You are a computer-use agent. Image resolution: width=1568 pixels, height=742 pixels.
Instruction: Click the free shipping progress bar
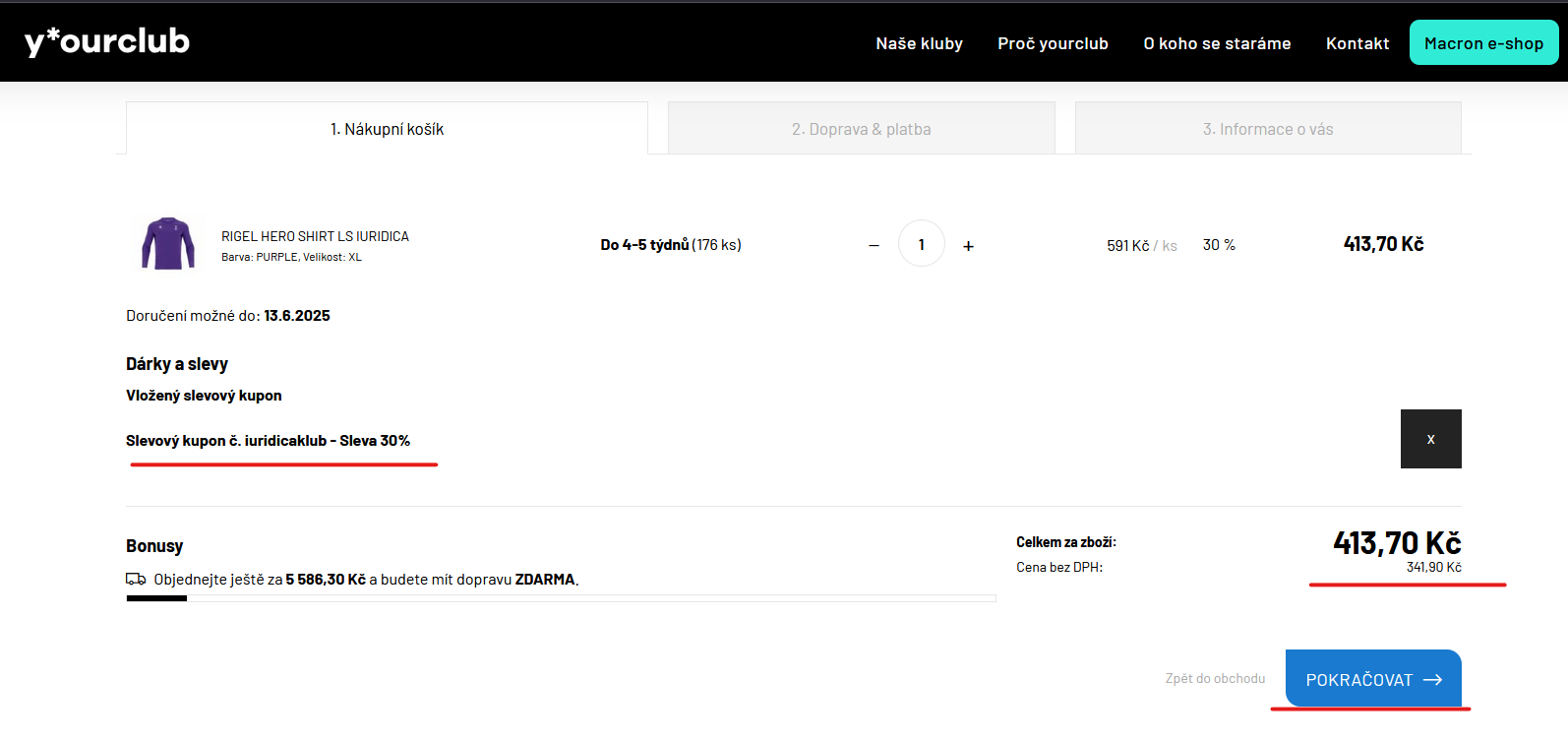pos(561,598)
